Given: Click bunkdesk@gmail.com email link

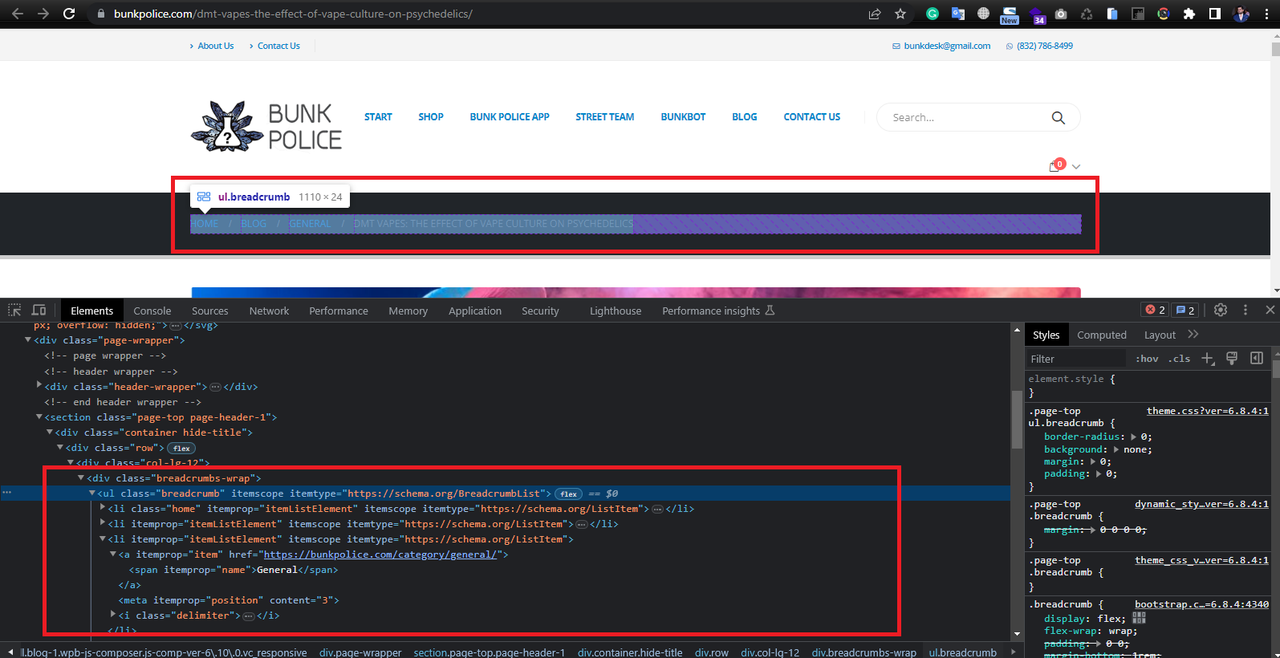Looking at the screenshot, I should (x=947, y=46).
